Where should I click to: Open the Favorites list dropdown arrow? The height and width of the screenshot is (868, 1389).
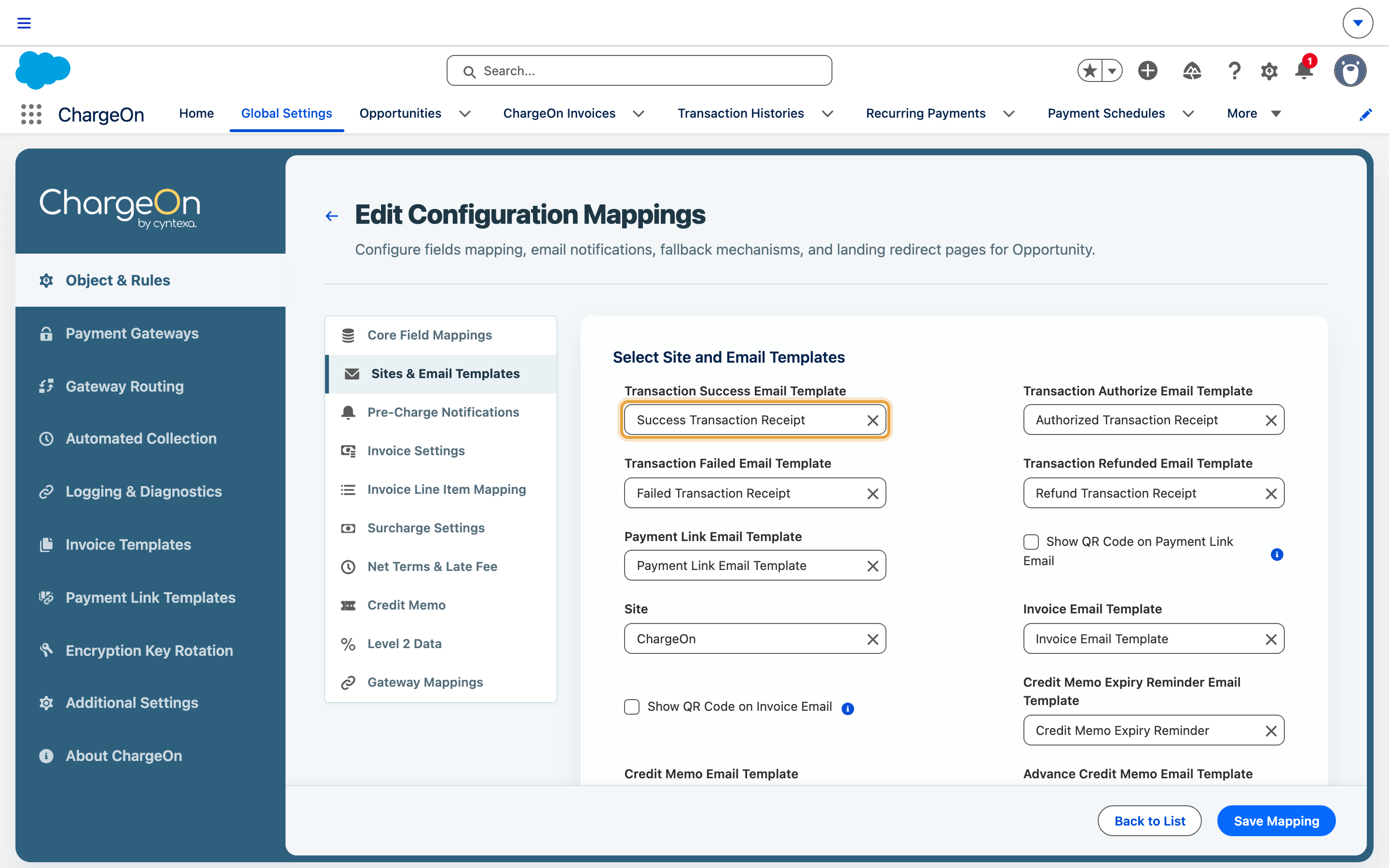coord(1112,71)
